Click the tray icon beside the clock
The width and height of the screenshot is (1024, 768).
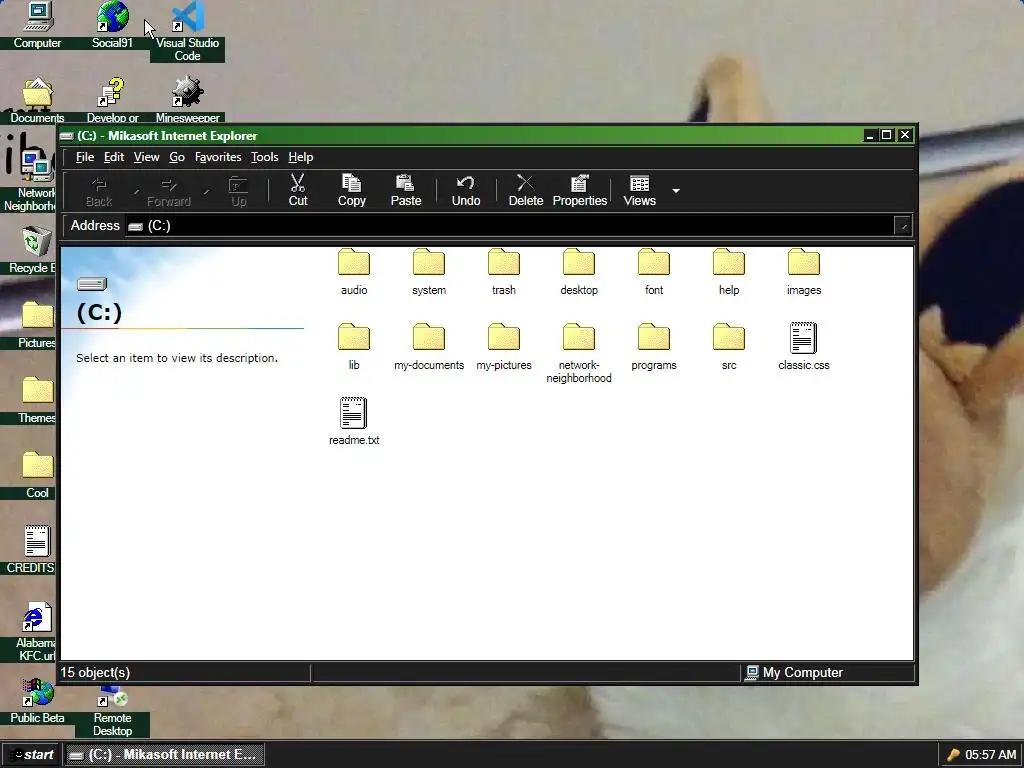coord(953,754)
